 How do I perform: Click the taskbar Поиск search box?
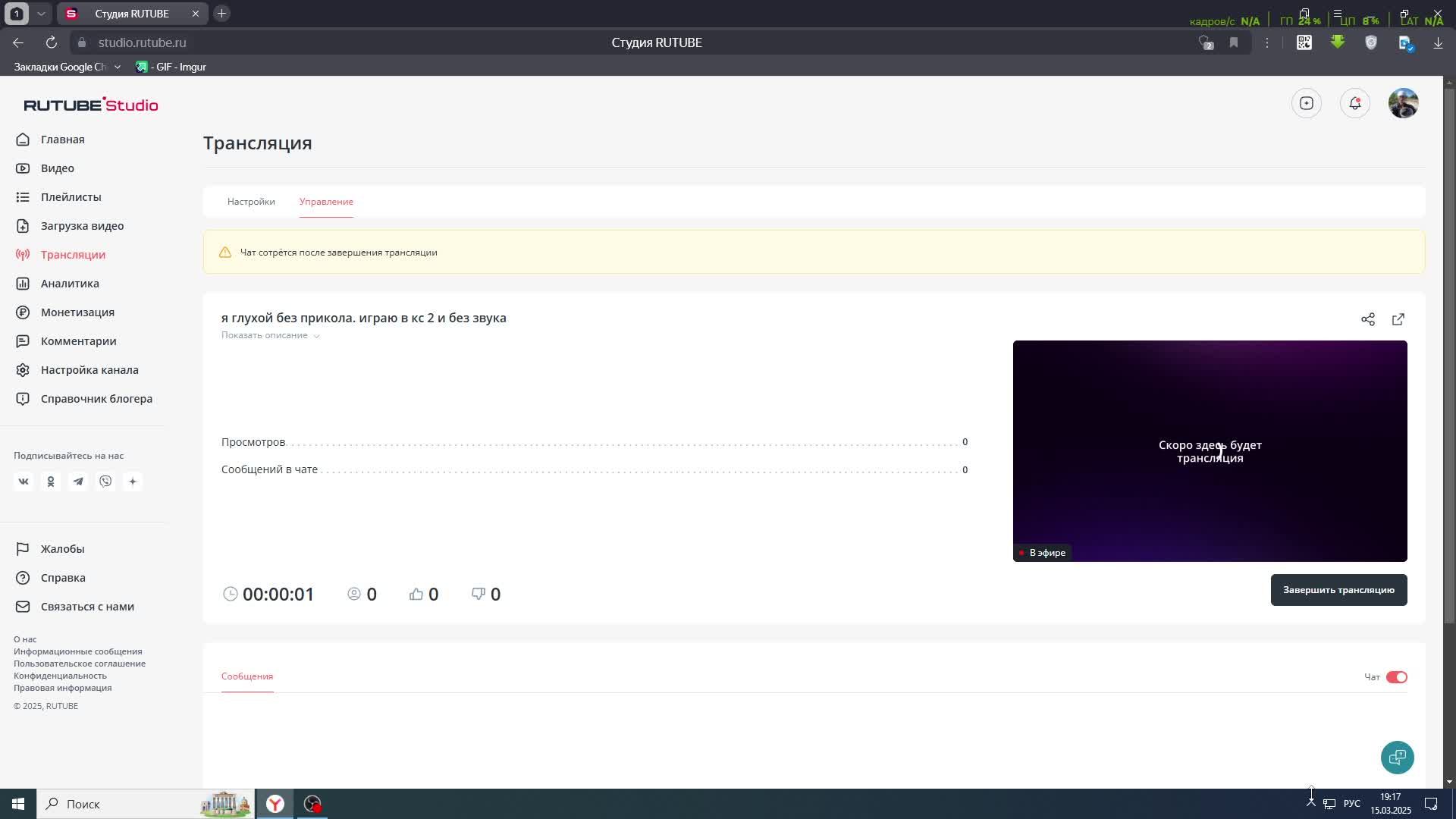coord(146,804)
